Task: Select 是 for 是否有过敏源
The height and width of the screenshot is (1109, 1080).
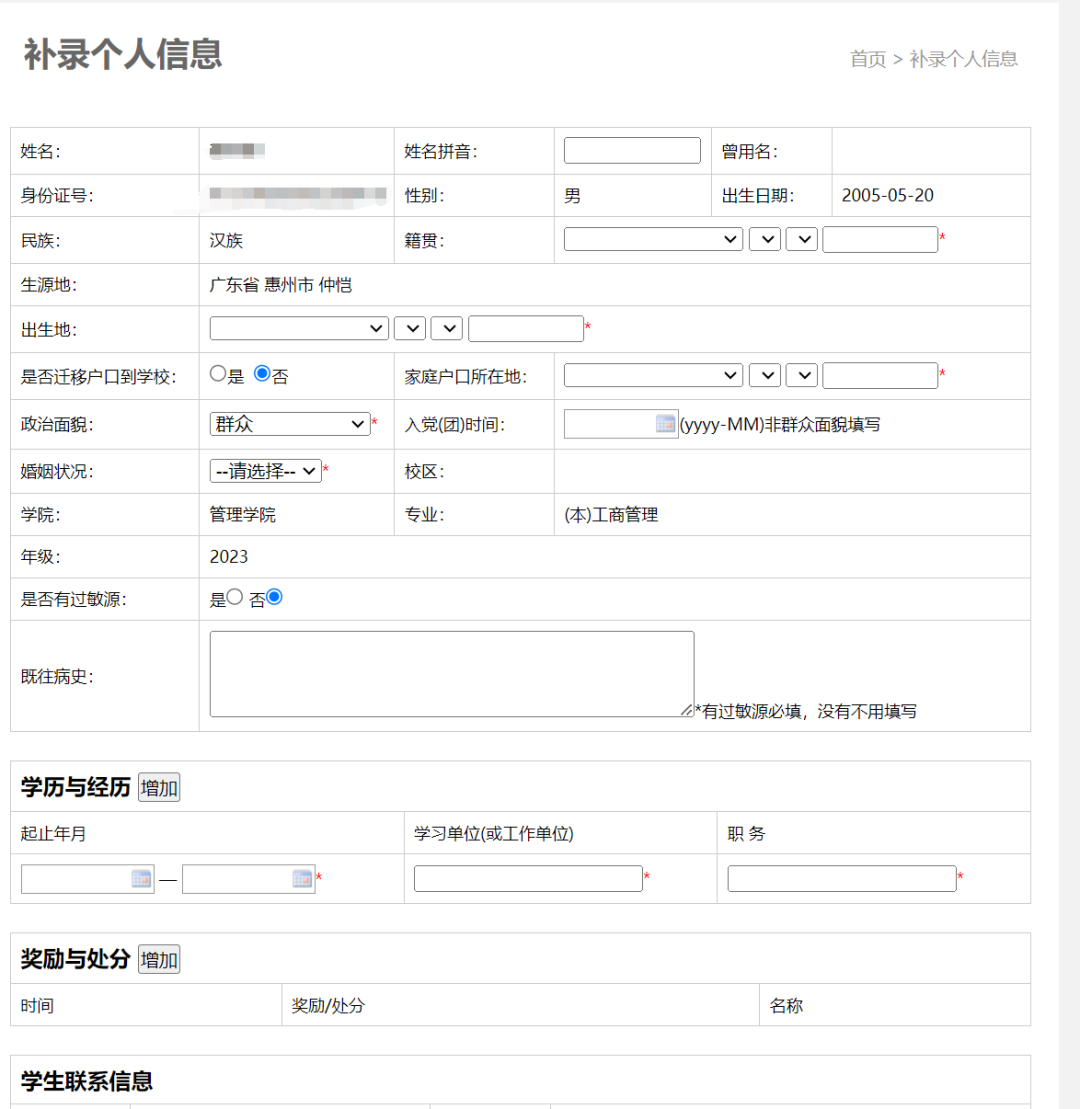Action: tap(233, 596)
